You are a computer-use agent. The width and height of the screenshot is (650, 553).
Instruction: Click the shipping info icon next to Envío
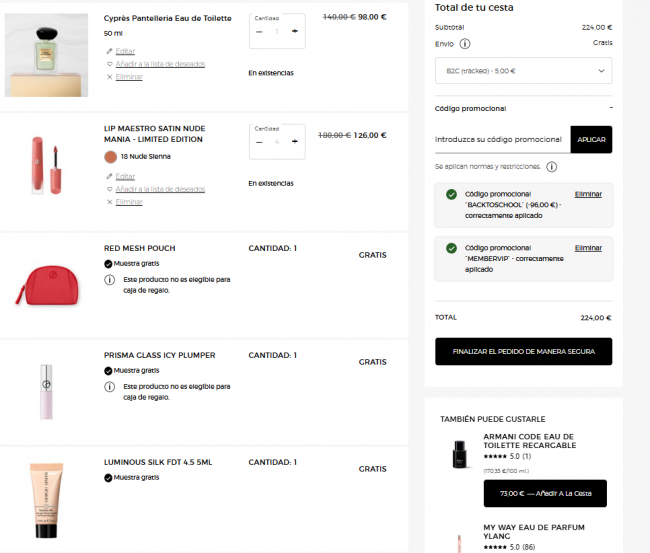click(x=465, y=44)
